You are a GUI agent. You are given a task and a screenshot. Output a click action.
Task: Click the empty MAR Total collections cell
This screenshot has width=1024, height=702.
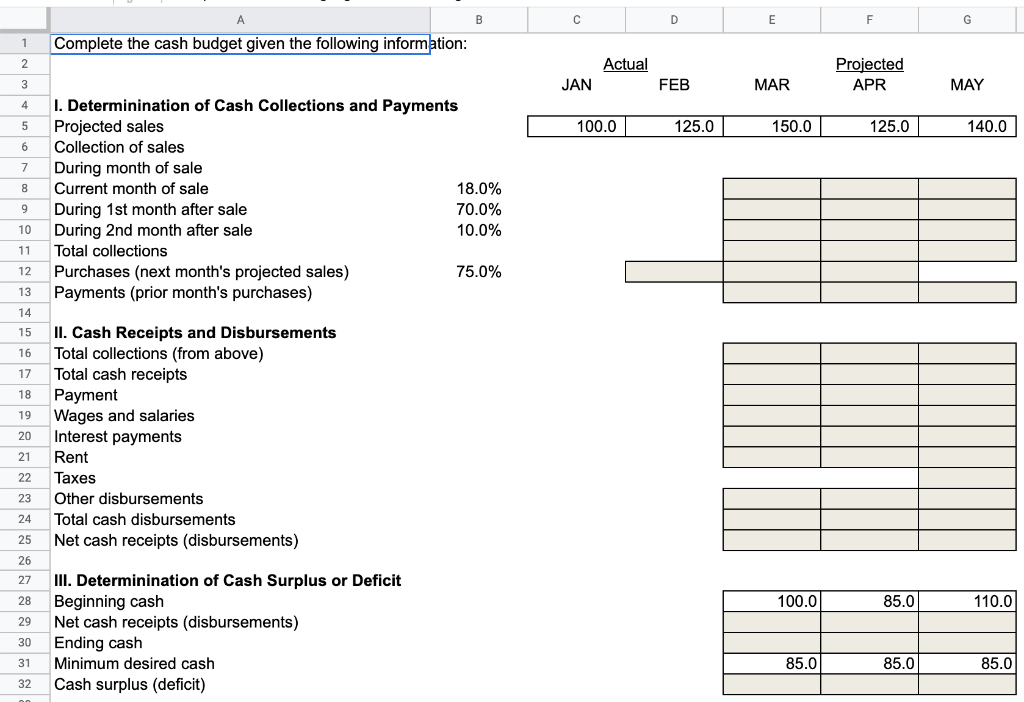pyautogui.click(x=771, y=250)
